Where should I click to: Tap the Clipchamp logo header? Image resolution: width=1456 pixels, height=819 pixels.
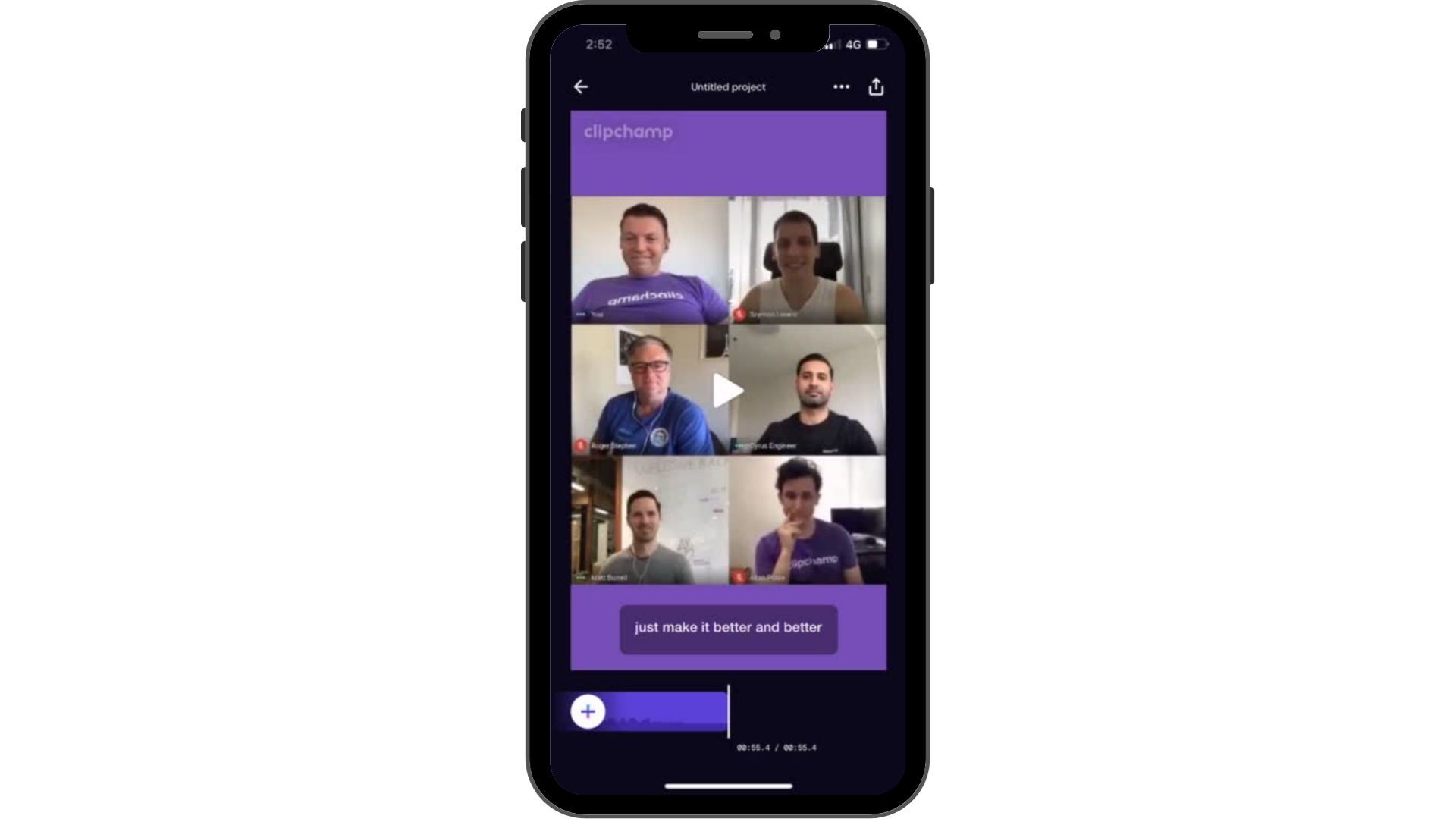(628, 131)
